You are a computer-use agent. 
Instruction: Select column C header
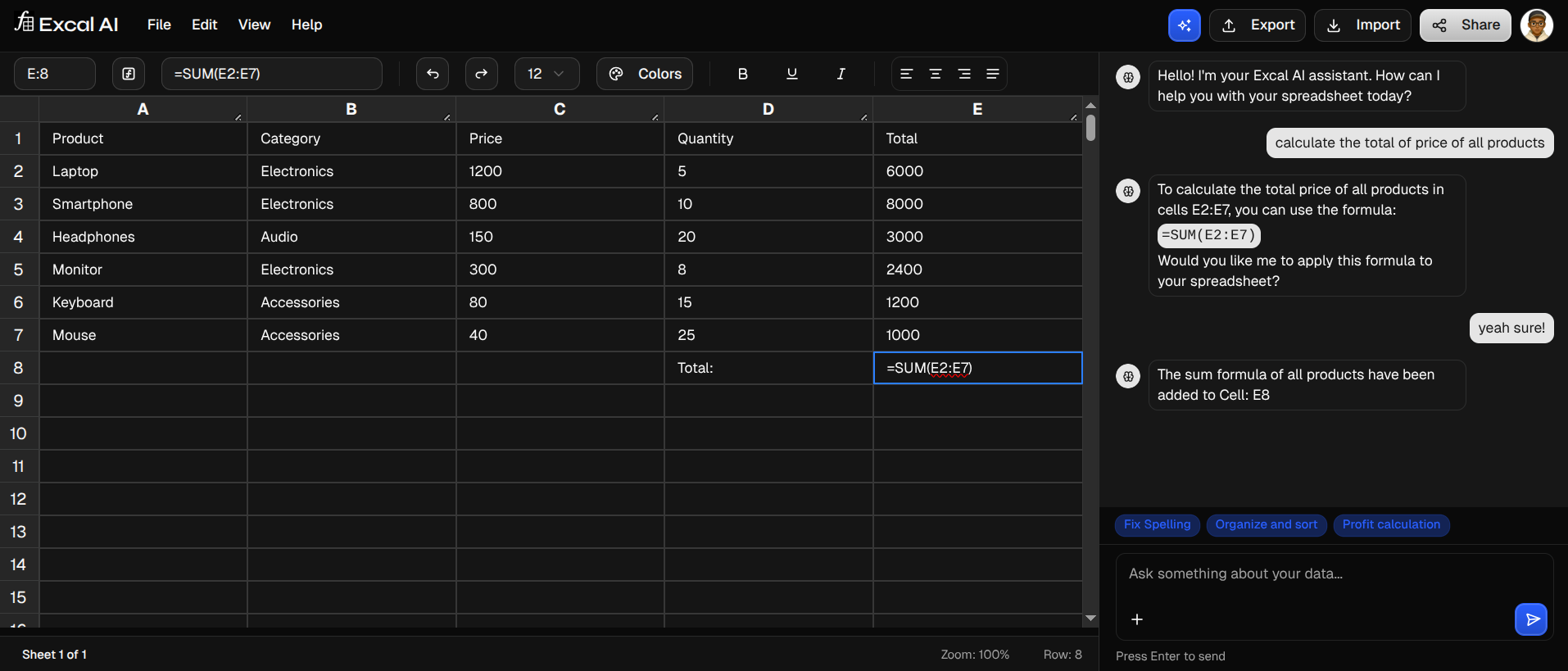[x=560, y=109]
